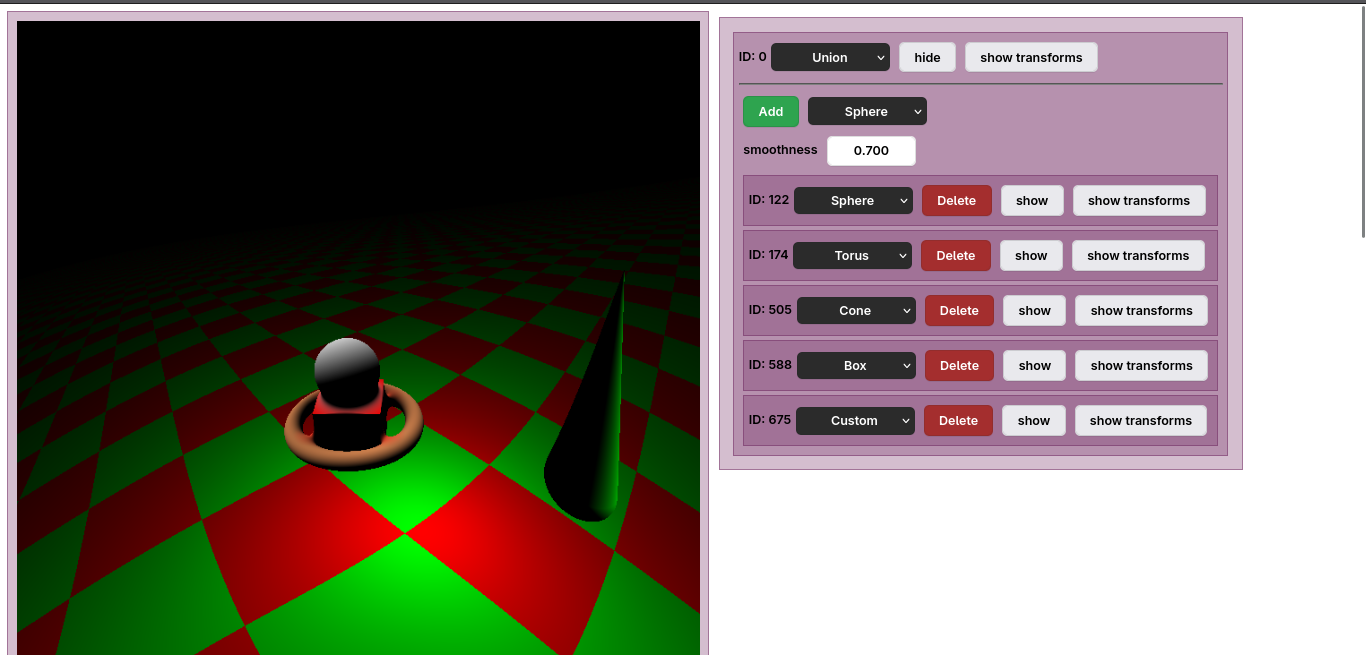Show the Torus ID 174 shape

point(1030,255)
